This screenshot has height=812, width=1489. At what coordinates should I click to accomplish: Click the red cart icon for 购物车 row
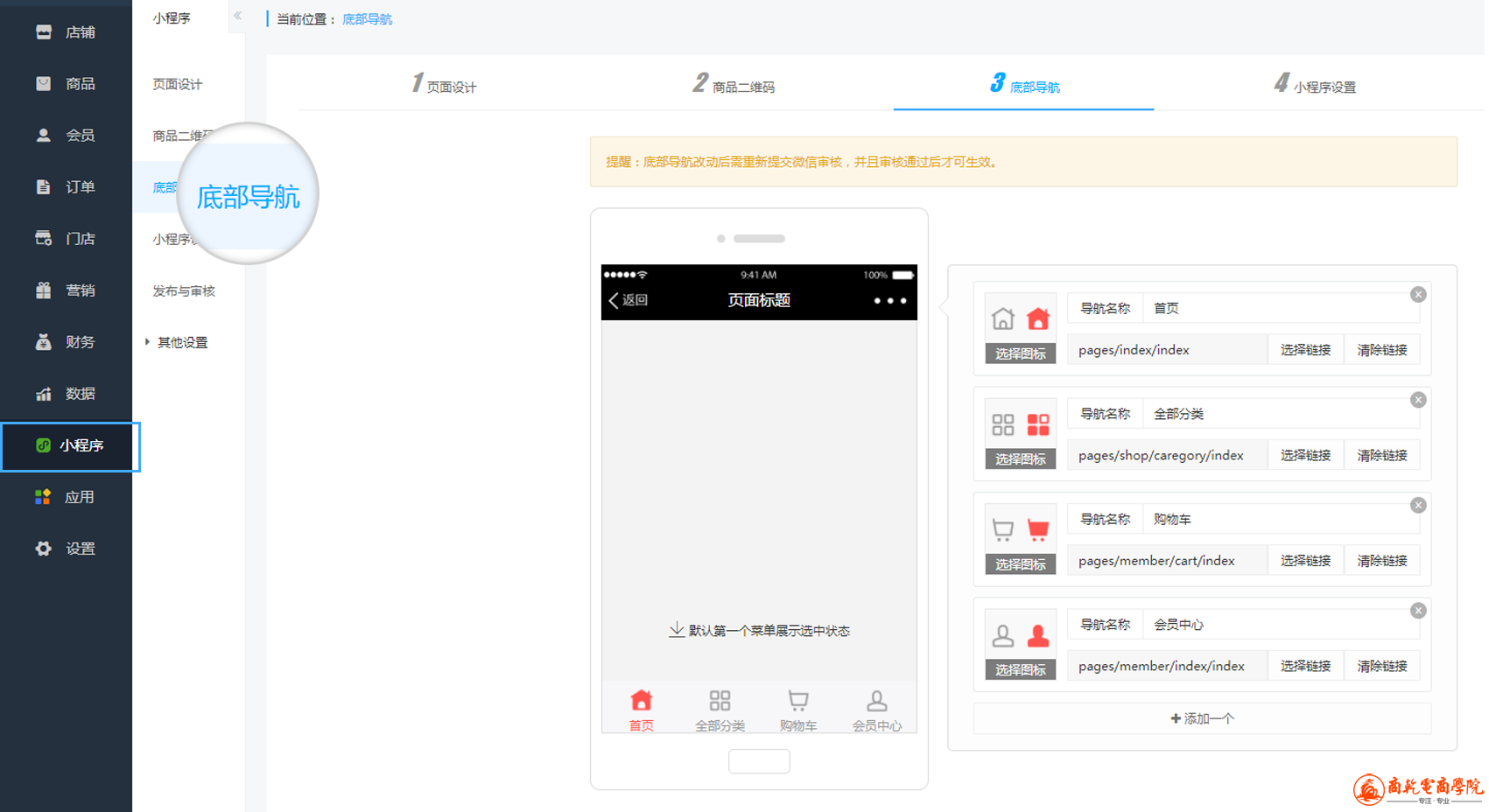pyautogui.click(x=1038, y=529)
